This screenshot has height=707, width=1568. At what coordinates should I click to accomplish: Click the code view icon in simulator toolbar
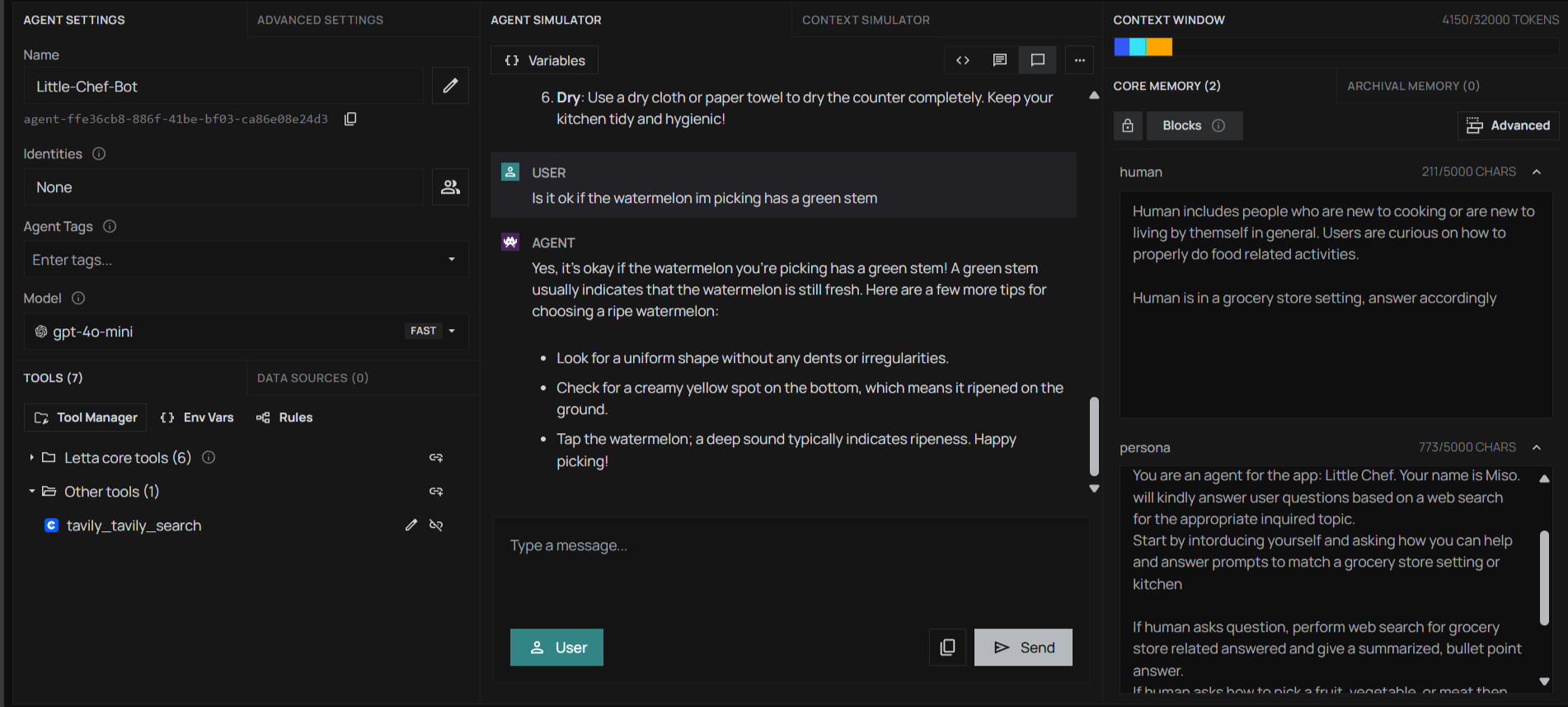click(962, 60)
